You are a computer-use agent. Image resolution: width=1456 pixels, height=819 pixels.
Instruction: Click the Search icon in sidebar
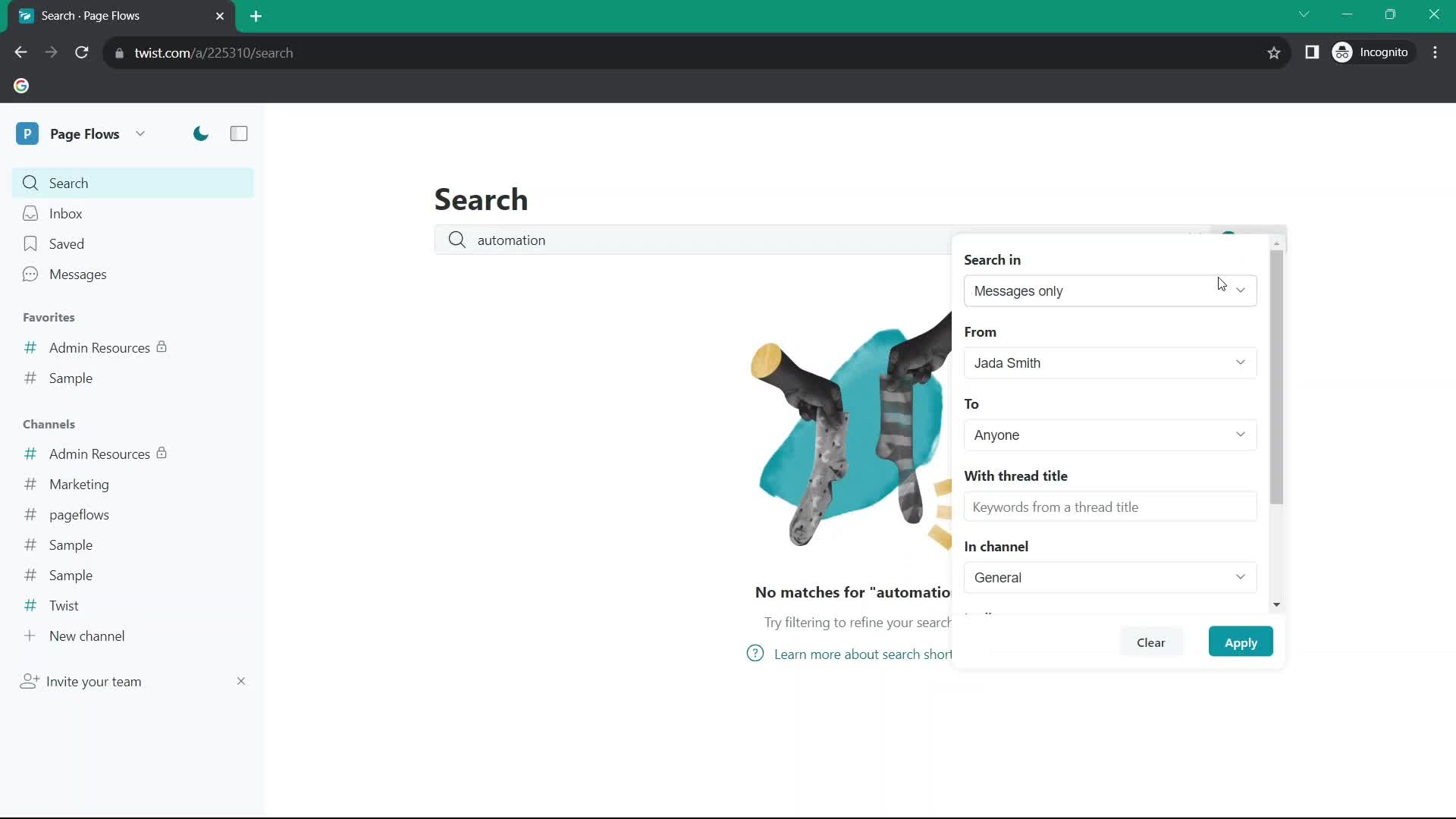(31, 183)
